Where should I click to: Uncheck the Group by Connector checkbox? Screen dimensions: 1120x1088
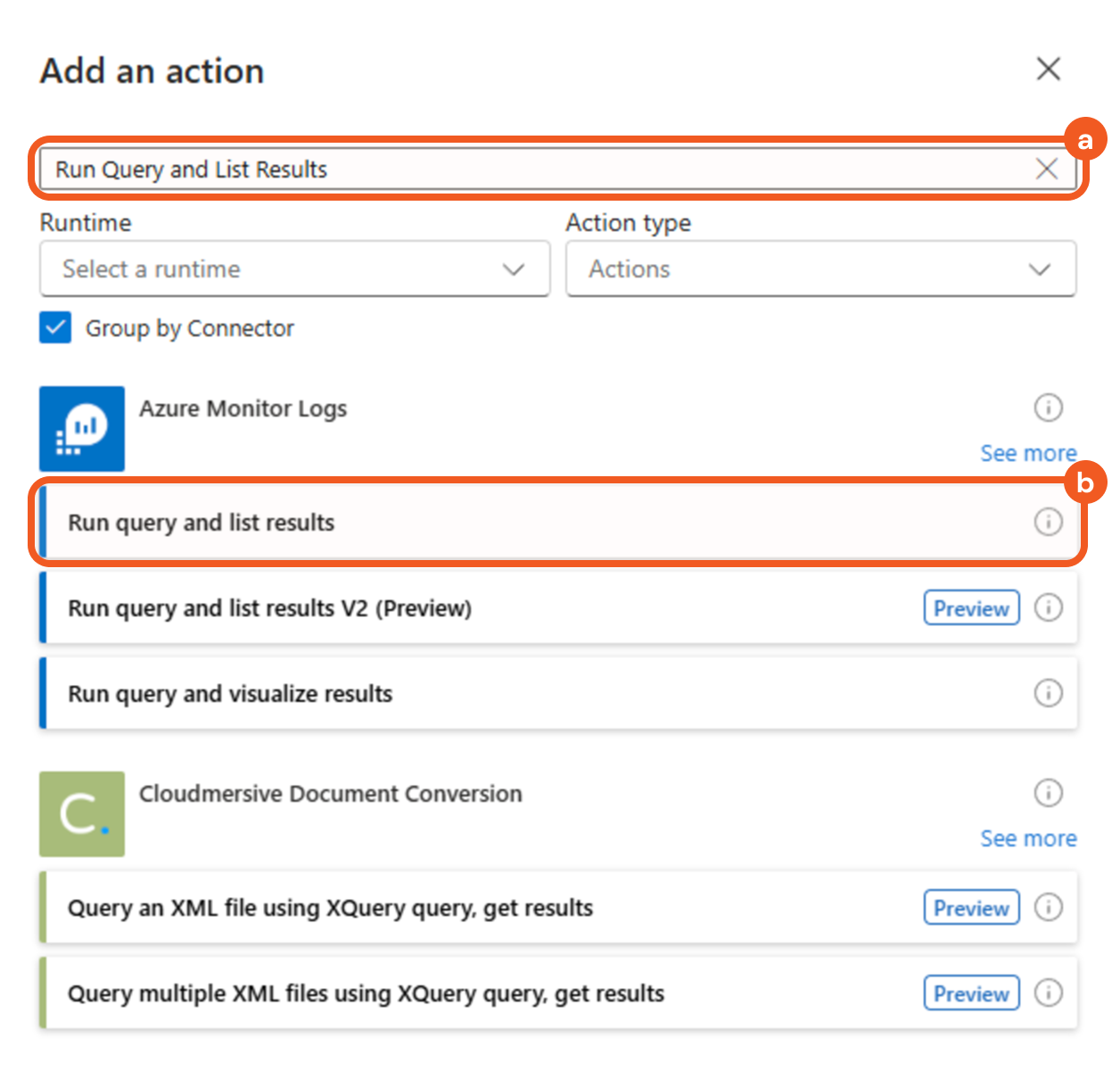(55, 327)
